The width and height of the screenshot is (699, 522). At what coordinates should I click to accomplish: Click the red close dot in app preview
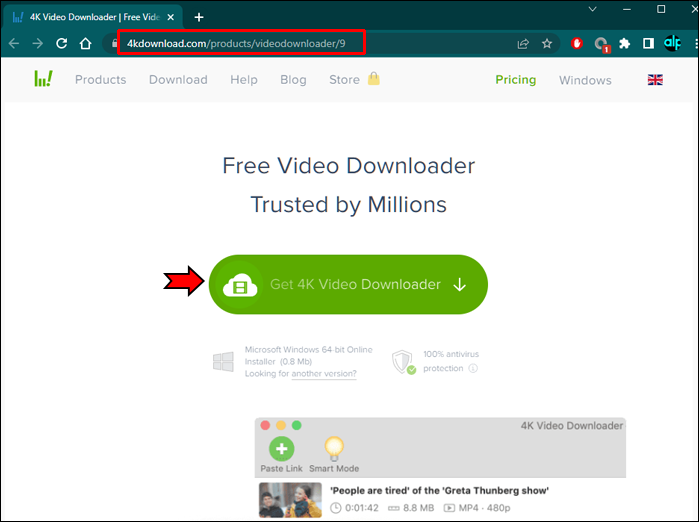point(265,425)
